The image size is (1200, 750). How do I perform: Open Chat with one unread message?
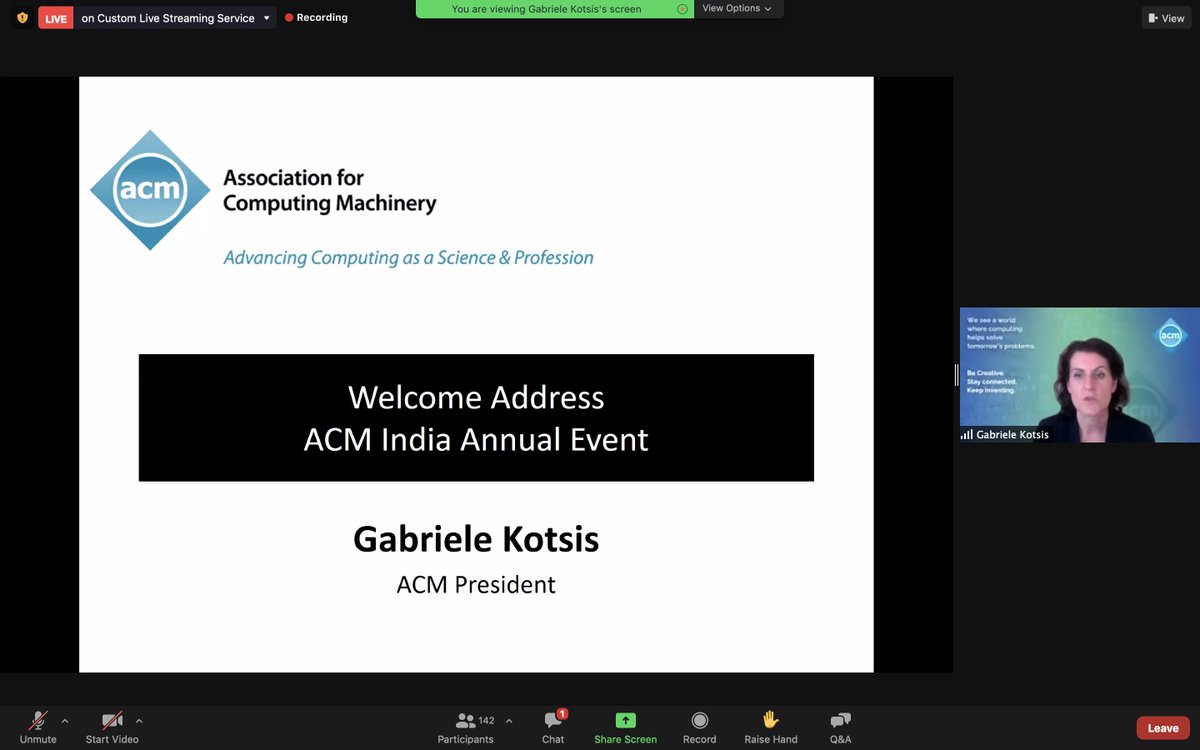(x=553, y=727)
